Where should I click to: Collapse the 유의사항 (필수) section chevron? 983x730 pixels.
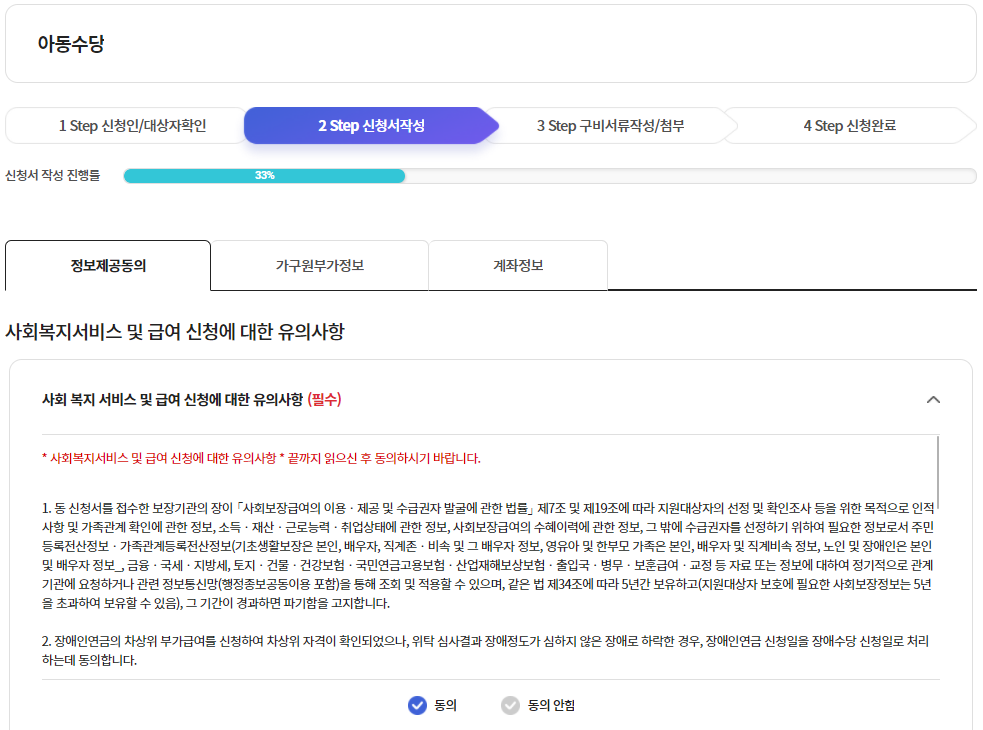(933, 399)
